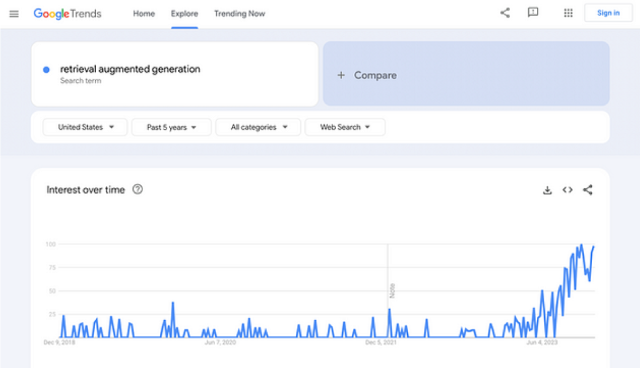Click the blue search term color dot

[47, 70]
